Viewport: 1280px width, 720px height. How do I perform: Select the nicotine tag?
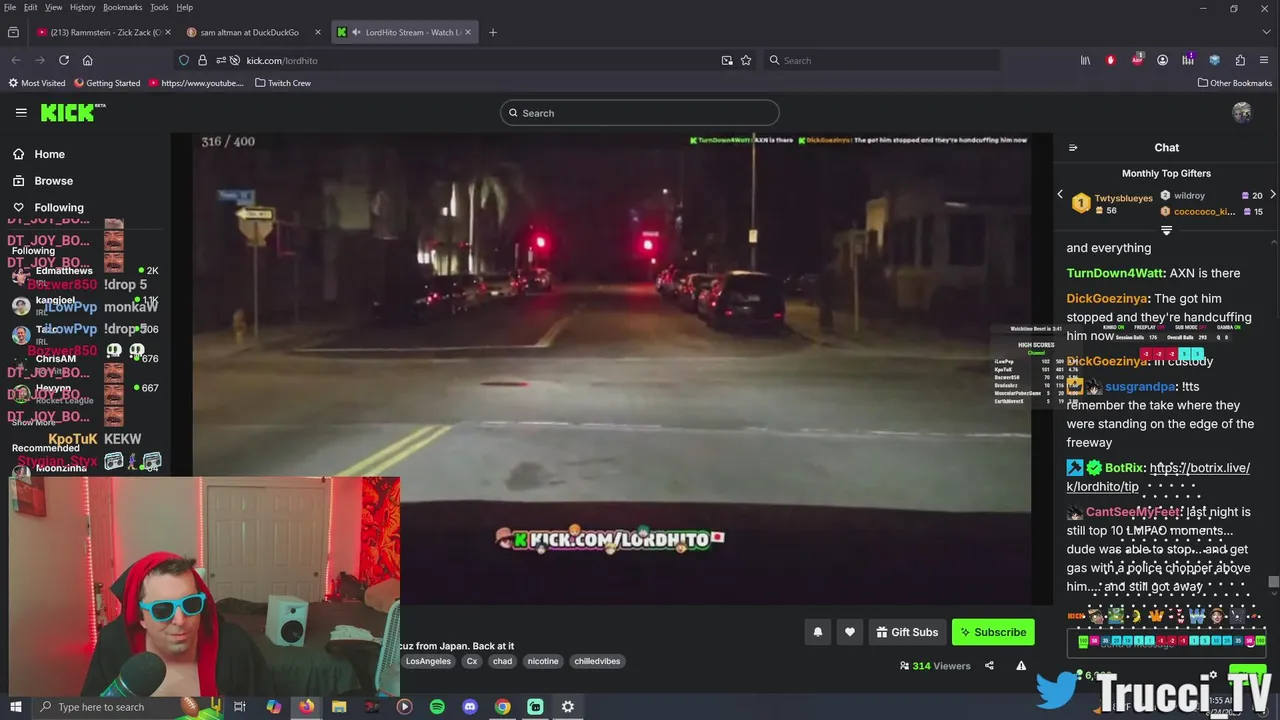543,661
